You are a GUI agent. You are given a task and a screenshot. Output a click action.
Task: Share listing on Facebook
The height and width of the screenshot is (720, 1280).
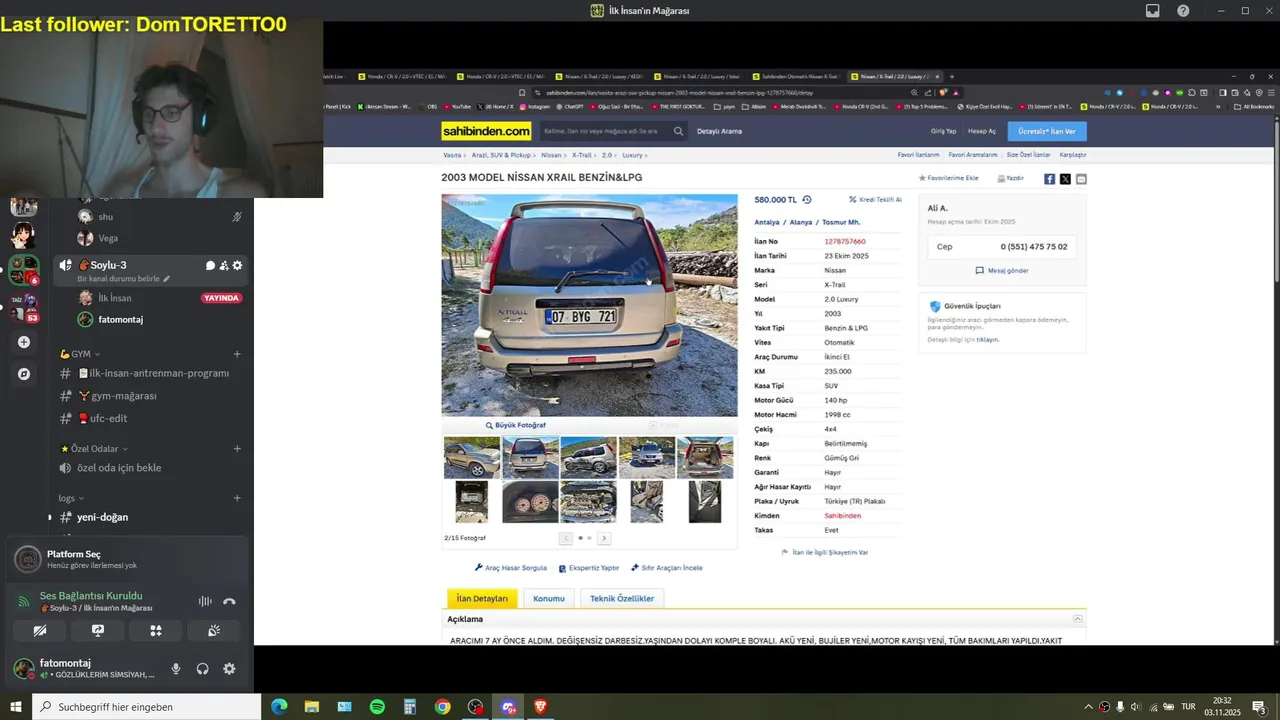click(x=1049, y=179)
